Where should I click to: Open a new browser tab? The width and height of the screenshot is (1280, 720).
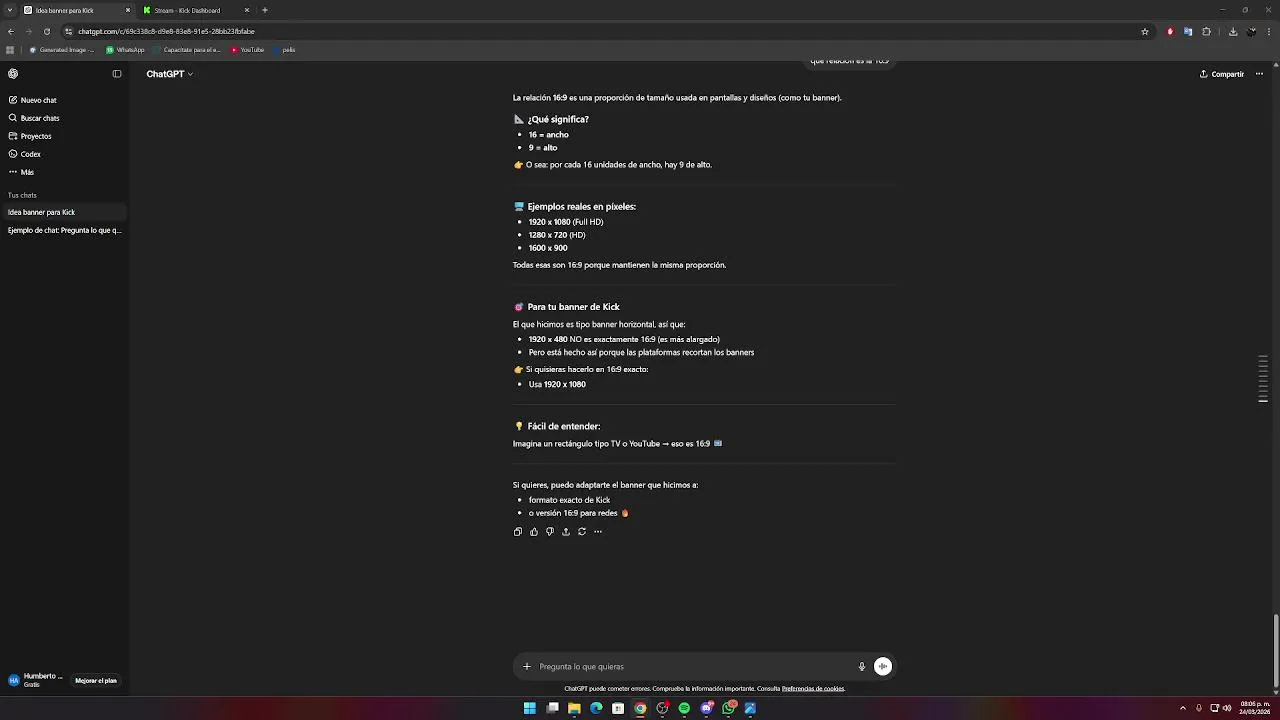(265, 10)
